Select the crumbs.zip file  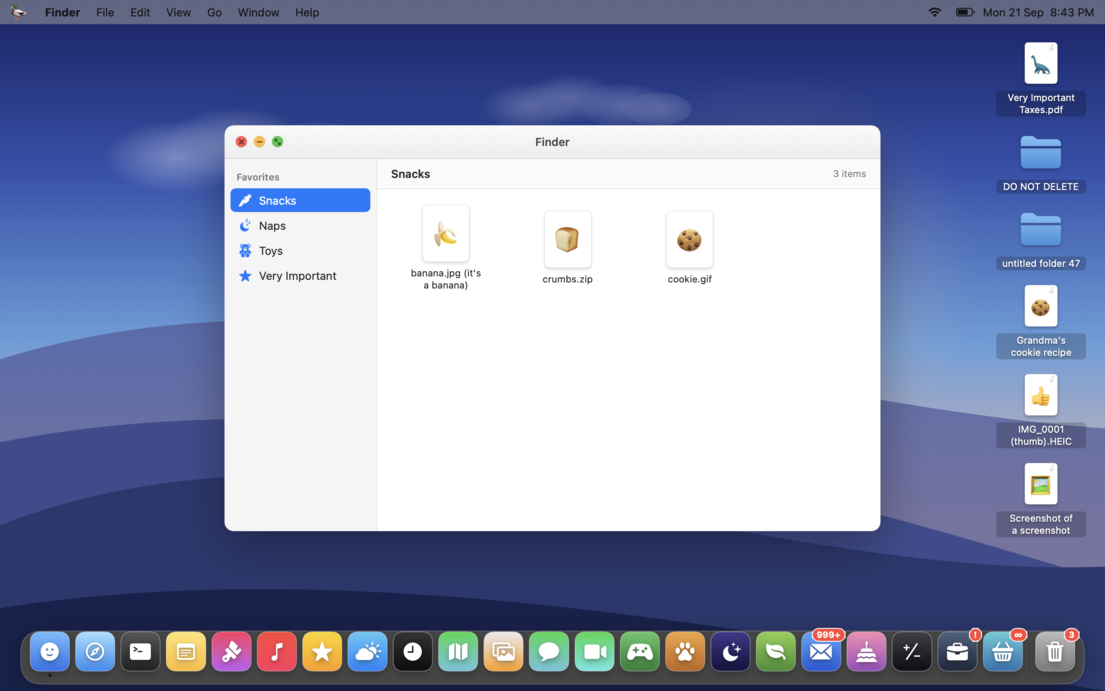(x=567, y=247)
